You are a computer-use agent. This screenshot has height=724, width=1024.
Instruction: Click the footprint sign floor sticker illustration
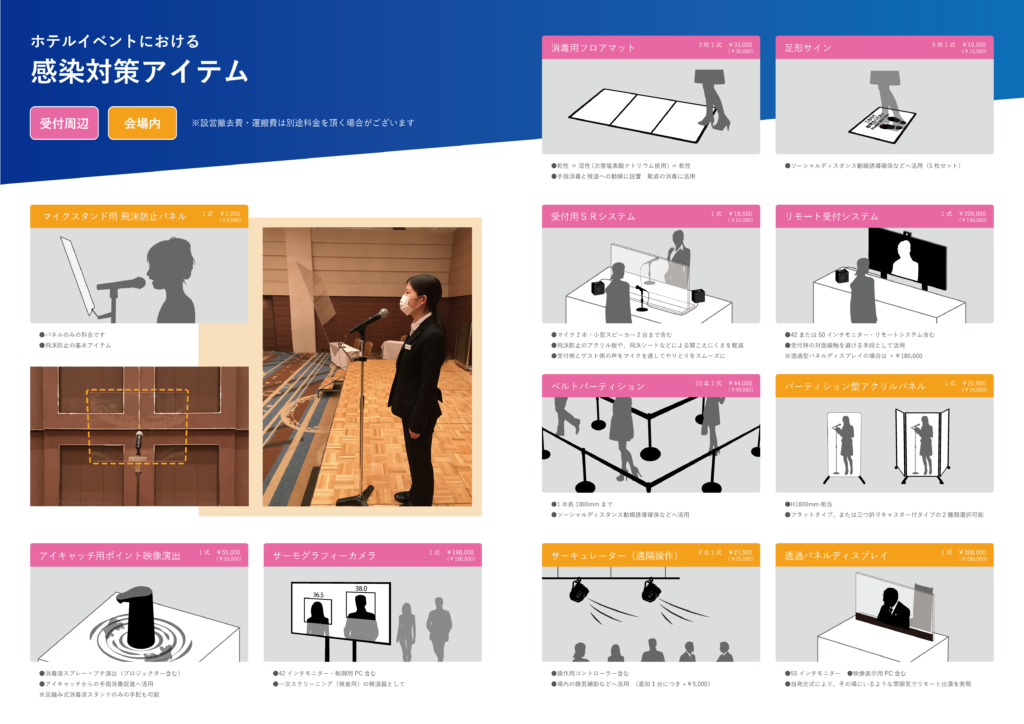coord(884,106)
